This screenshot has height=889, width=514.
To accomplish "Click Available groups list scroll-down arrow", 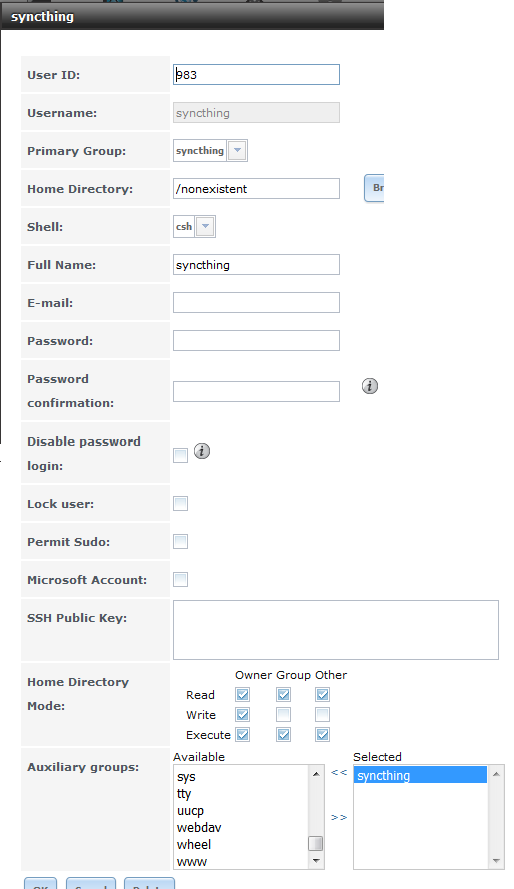I will pos(316,861).
